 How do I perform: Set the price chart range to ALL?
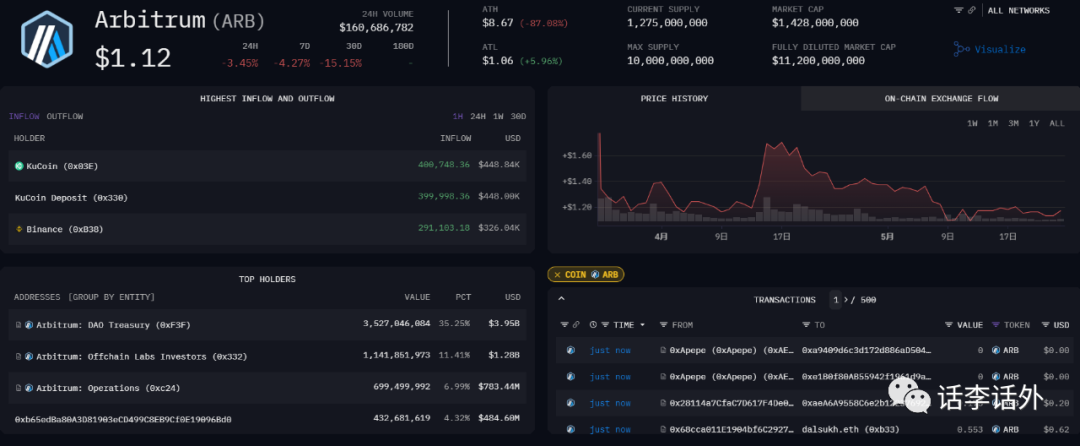1057,123
